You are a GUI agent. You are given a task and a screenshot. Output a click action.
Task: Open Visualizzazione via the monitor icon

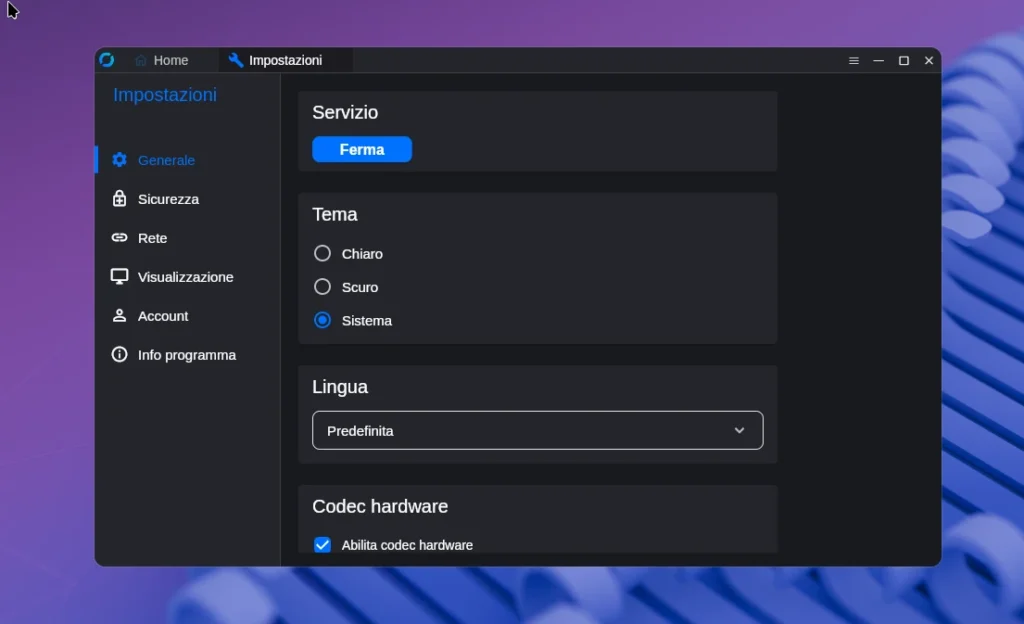pyautogui.click(x=119, y=276)
